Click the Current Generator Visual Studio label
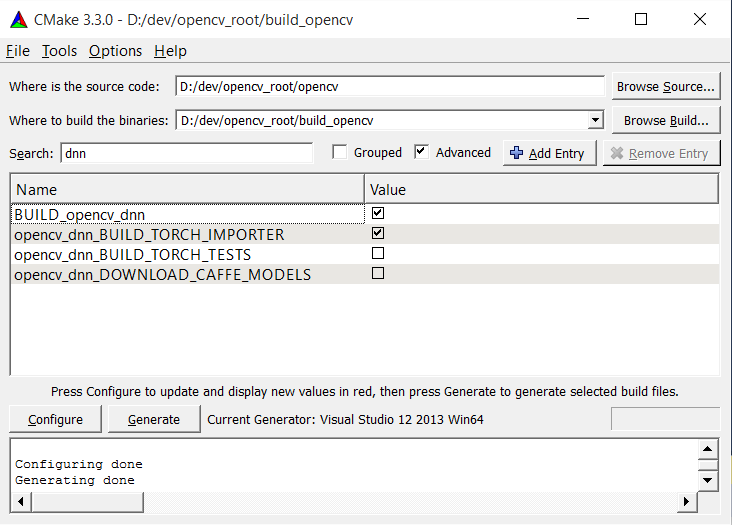 345,420
